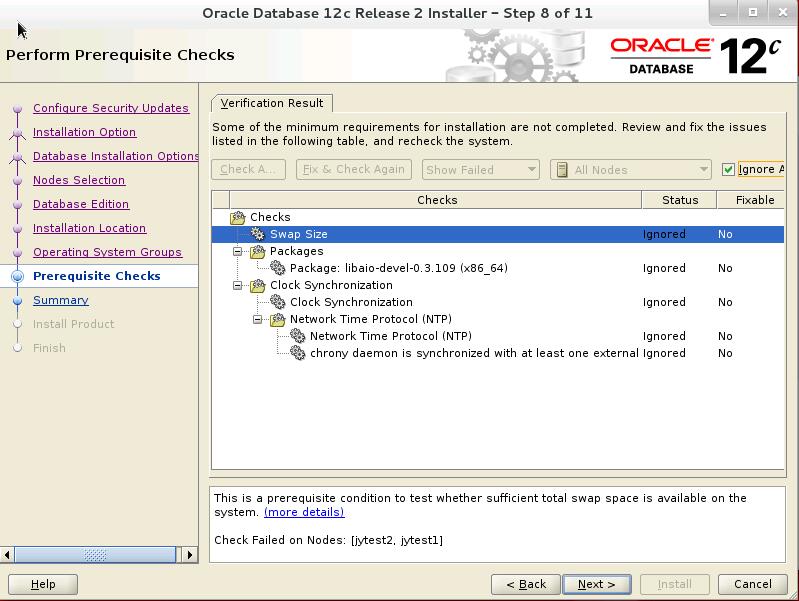Click the Operating System Groups step bullet
The width and height of the screenshot is (799, 601).
coord(17,252)
